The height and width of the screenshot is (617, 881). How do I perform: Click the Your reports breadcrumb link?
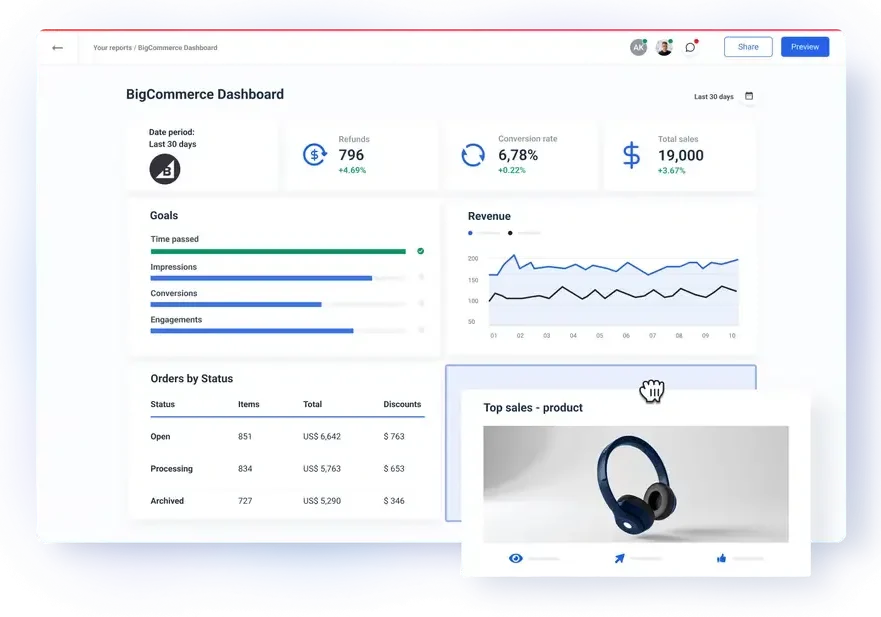[x=112, y=48]
